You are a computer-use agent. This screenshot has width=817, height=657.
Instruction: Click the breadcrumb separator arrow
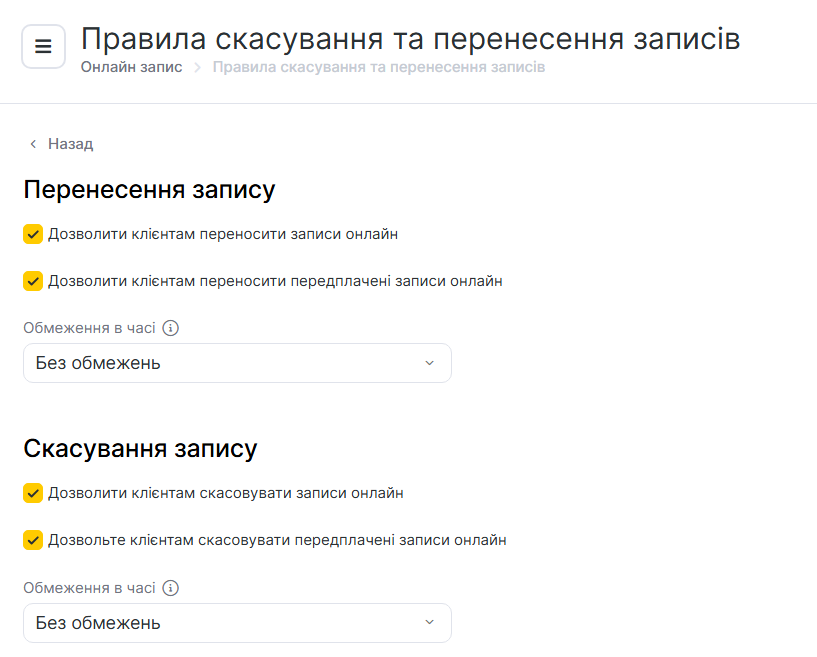click(198, 68)
